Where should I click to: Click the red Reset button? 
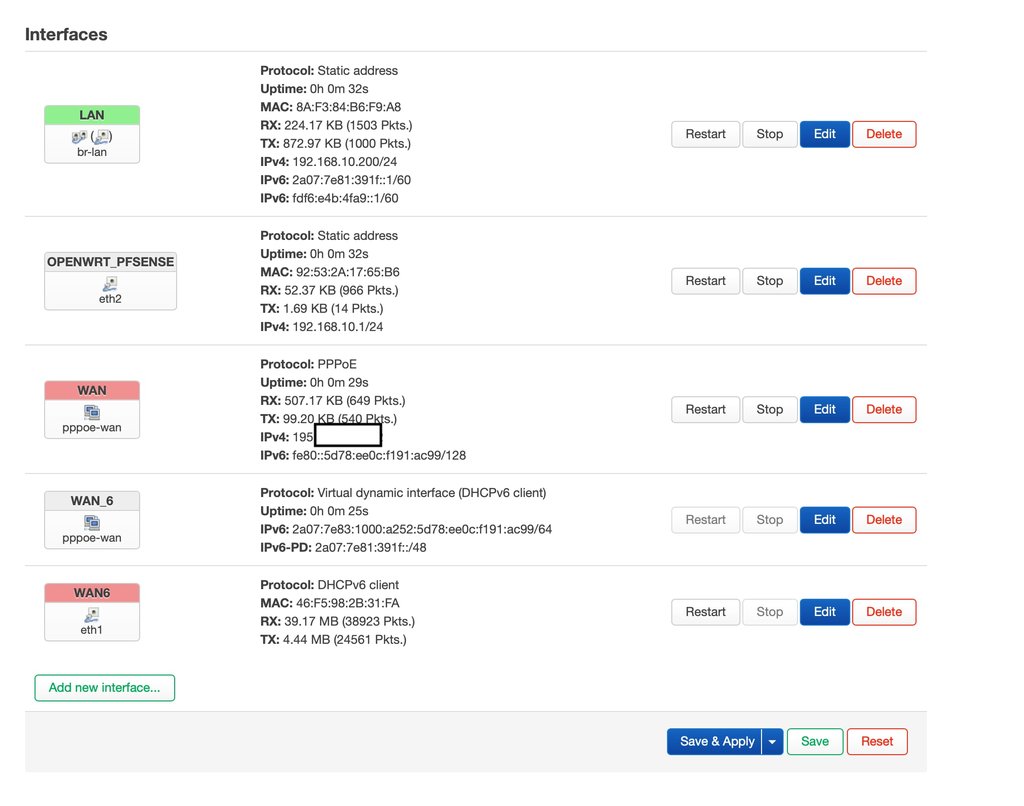point(876,741)
